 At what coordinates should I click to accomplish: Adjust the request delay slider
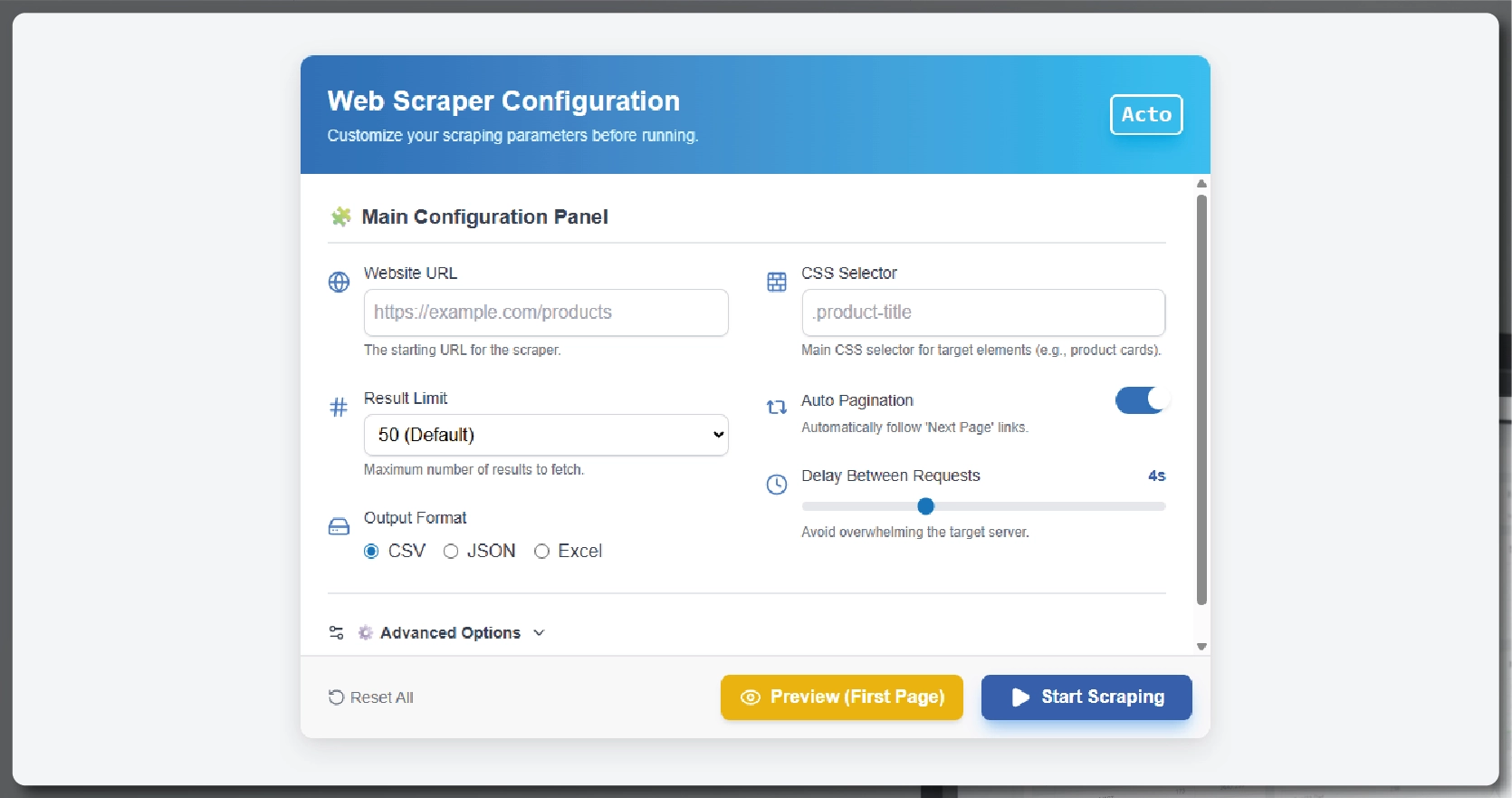pos(925,506)
